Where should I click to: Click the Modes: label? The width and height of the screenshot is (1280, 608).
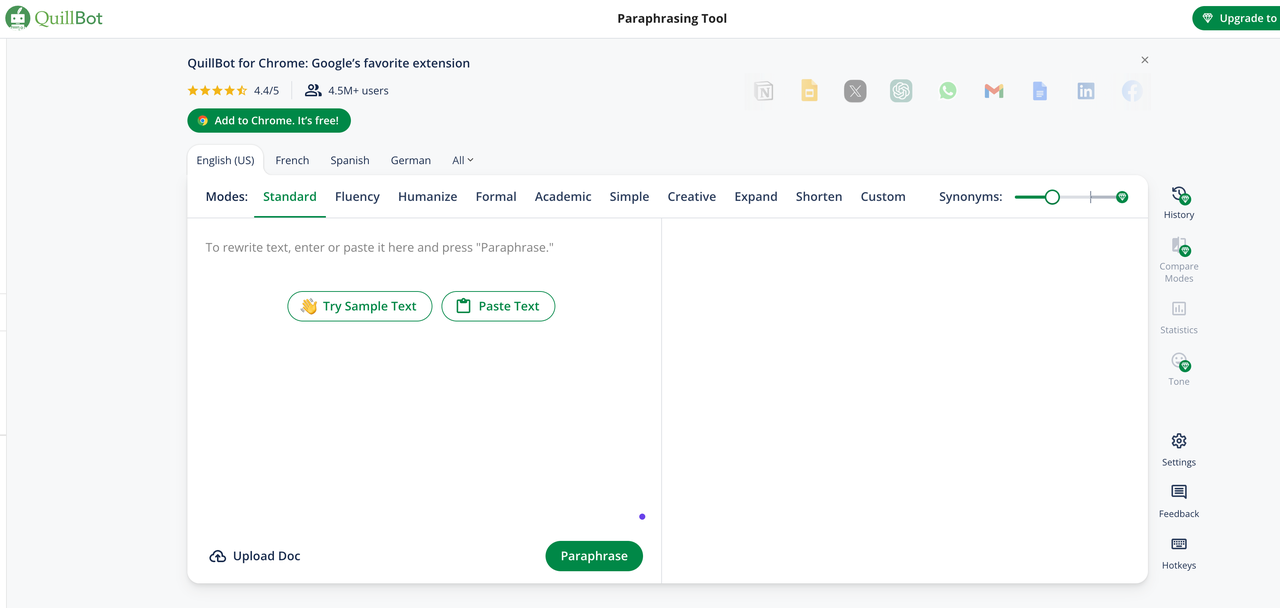point(226,197)
